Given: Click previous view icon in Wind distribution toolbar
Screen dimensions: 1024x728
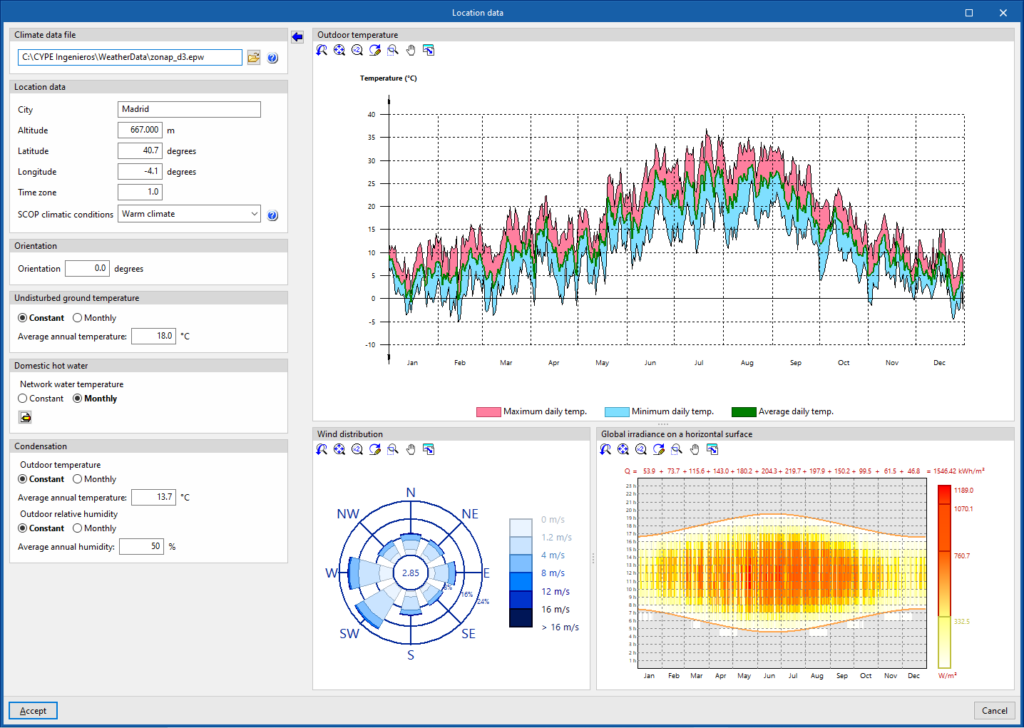Looking at the screenshot, I should tap(322, 450).
